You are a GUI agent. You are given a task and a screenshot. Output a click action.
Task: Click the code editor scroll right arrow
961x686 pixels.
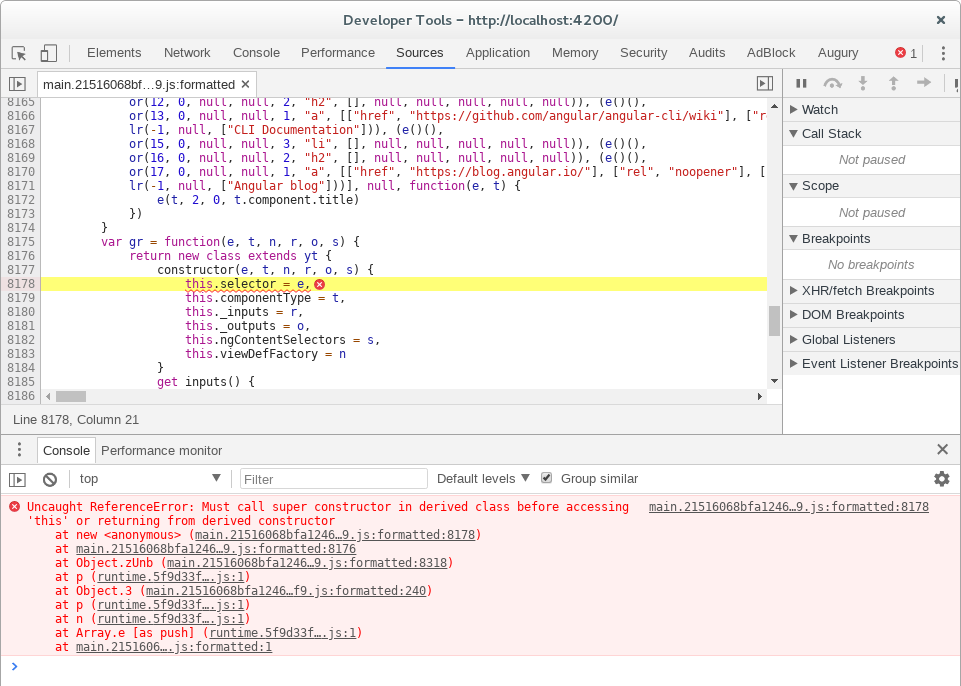760,397
